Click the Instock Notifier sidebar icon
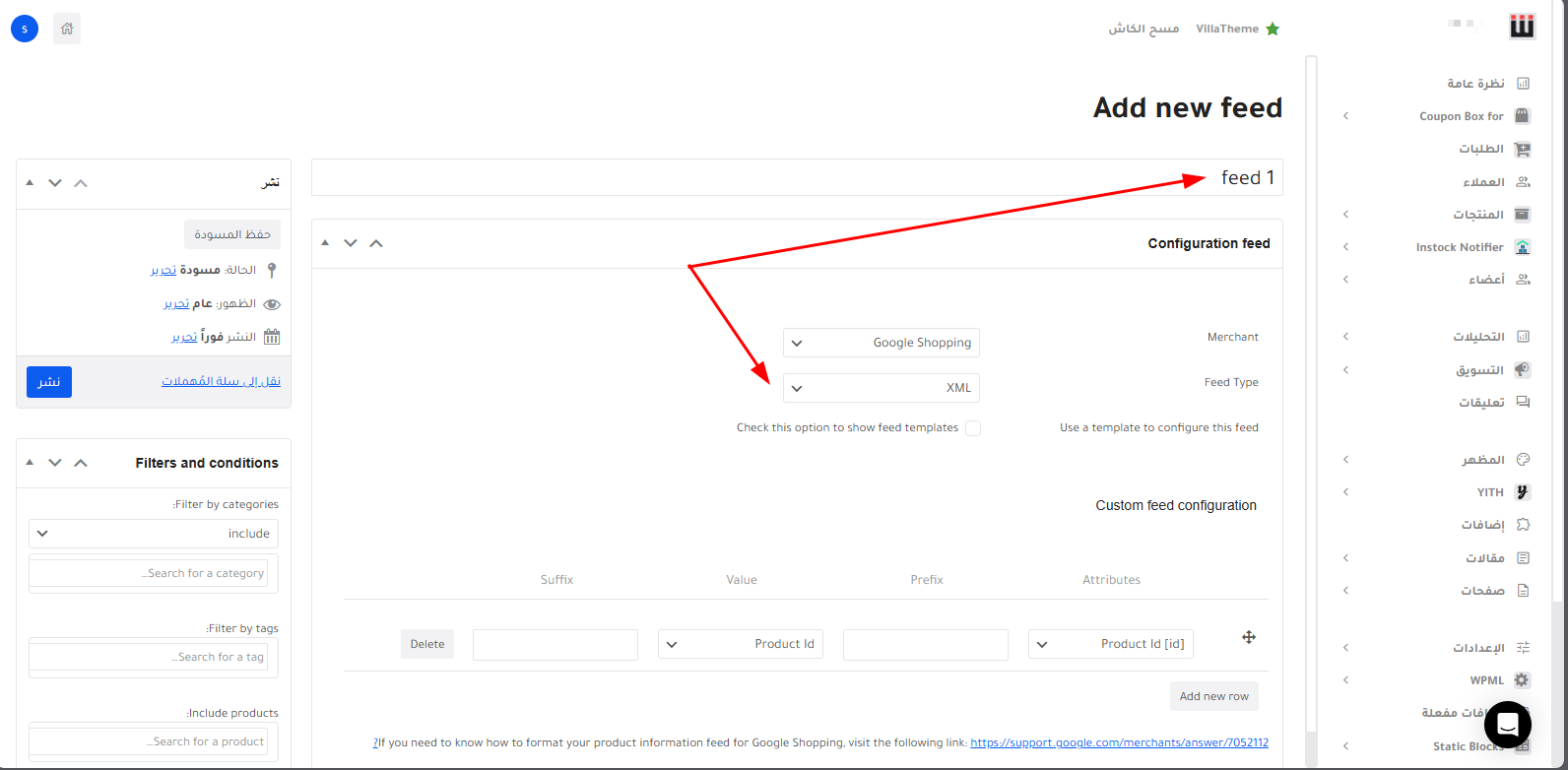This screenshot has height=770, width=1568. [x=1523, y=247]
